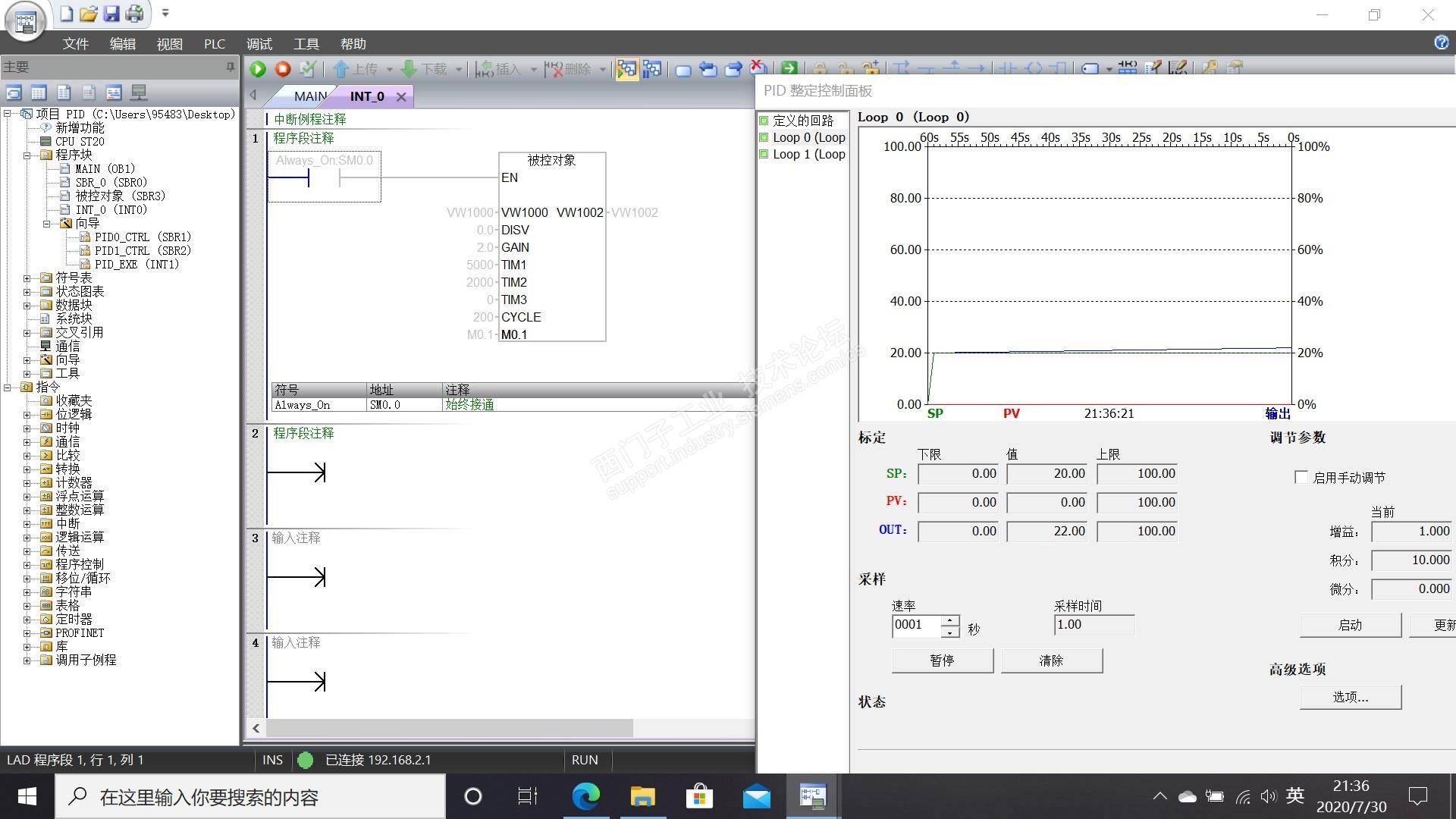Open Microsoft Edge from taskbar
The height and width of the screenshot is (819, 1456).
click(585, 796)
